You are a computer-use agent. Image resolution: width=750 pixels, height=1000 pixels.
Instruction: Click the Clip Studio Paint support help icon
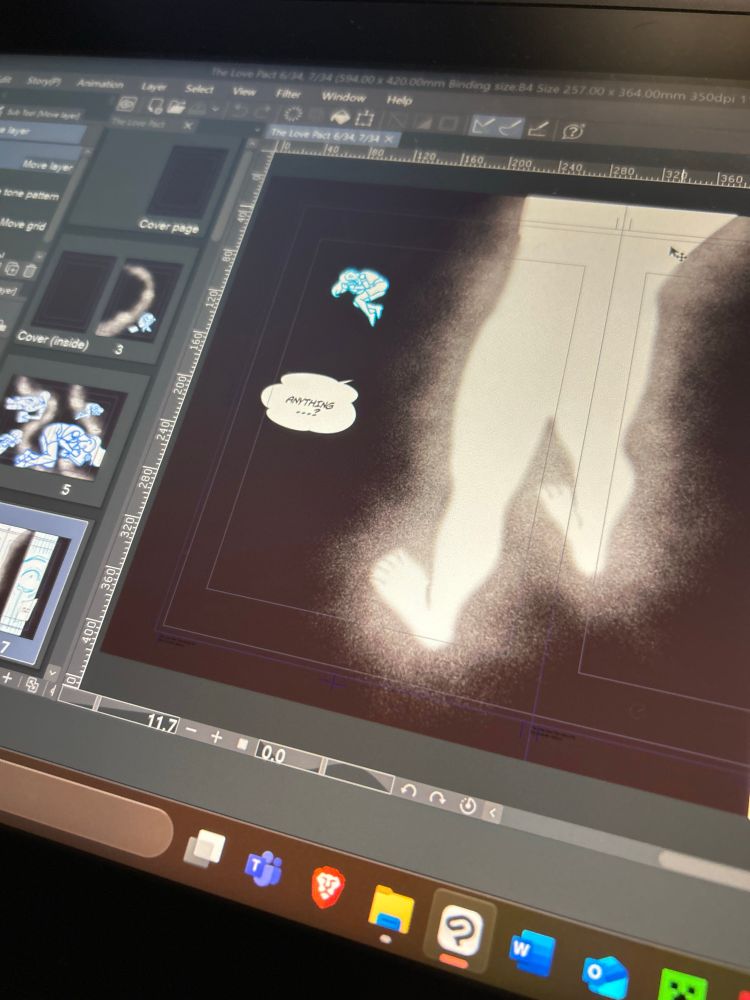coord(573,131)
